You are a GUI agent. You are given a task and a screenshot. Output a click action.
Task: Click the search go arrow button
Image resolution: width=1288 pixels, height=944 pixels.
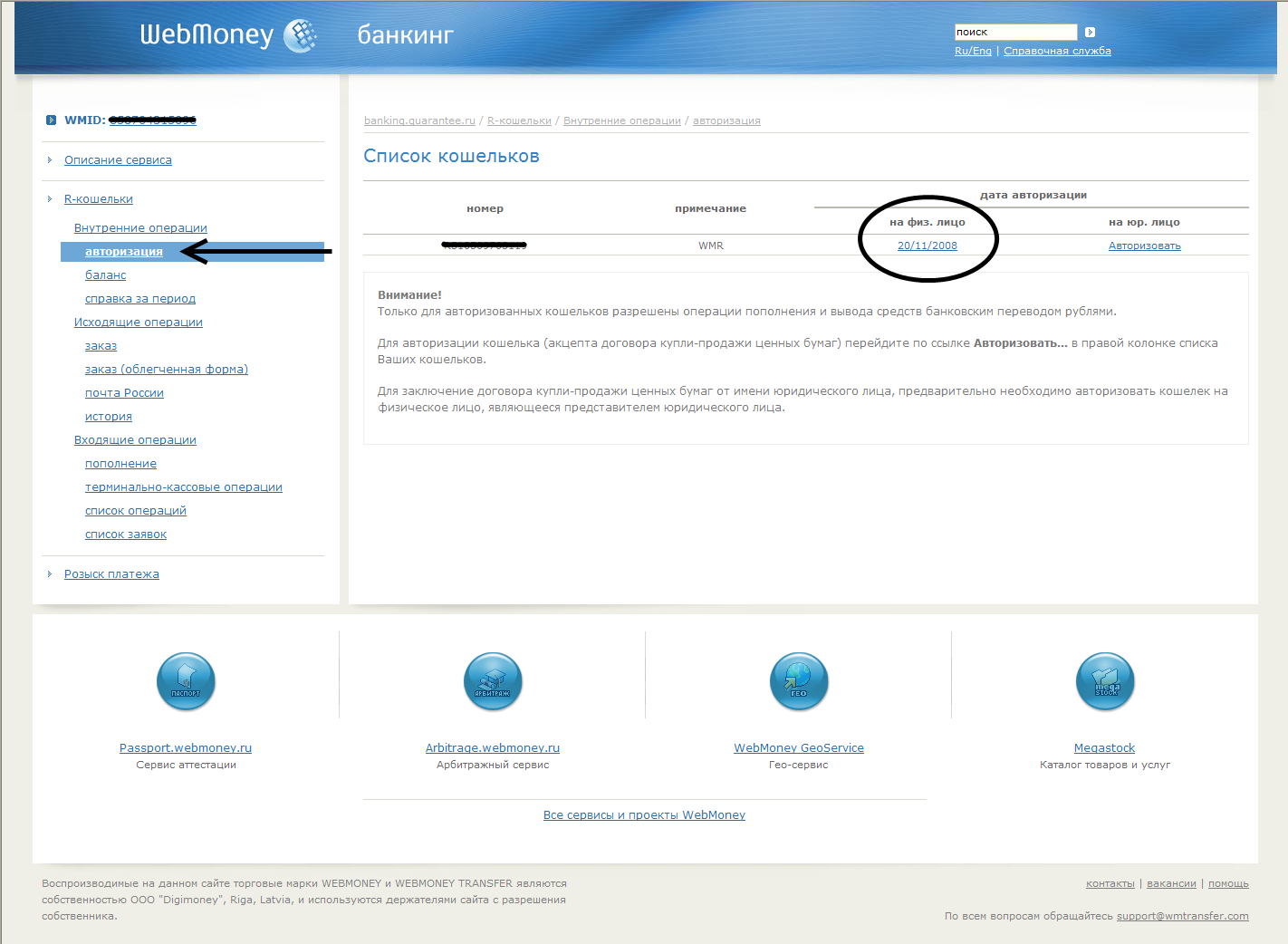pos(1090,32)
